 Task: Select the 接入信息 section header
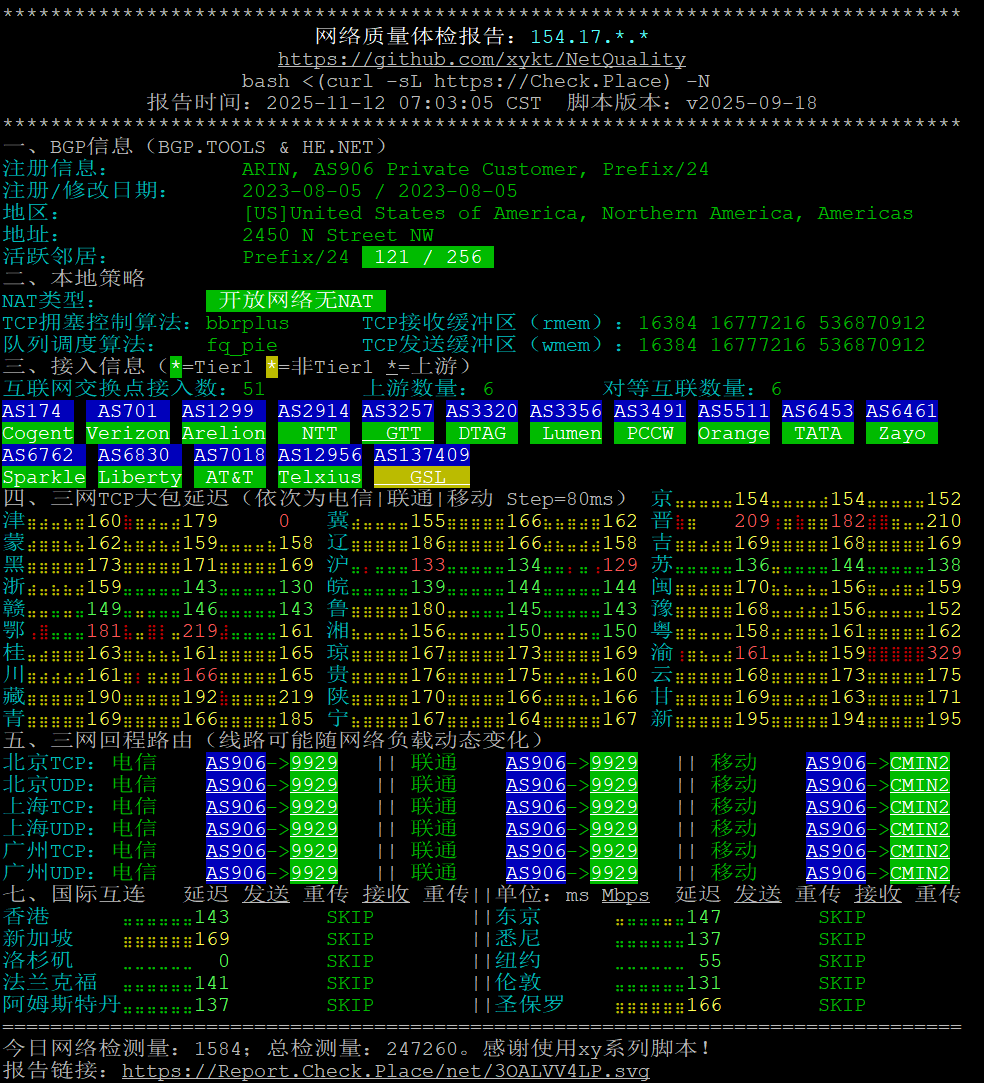point(70,367)
